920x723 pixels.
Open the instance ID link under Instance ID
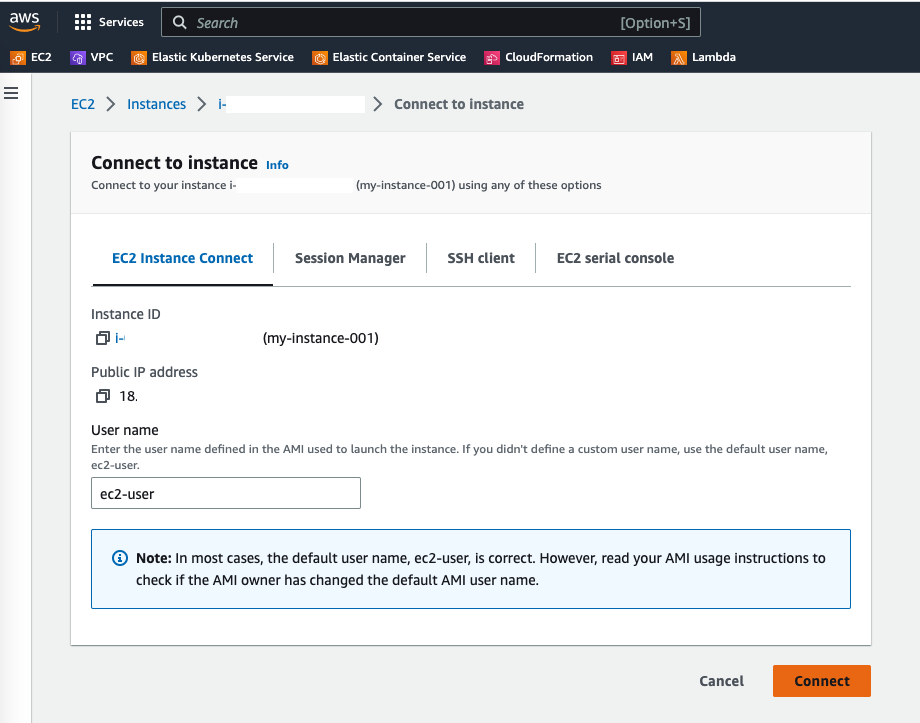(120, 338)
